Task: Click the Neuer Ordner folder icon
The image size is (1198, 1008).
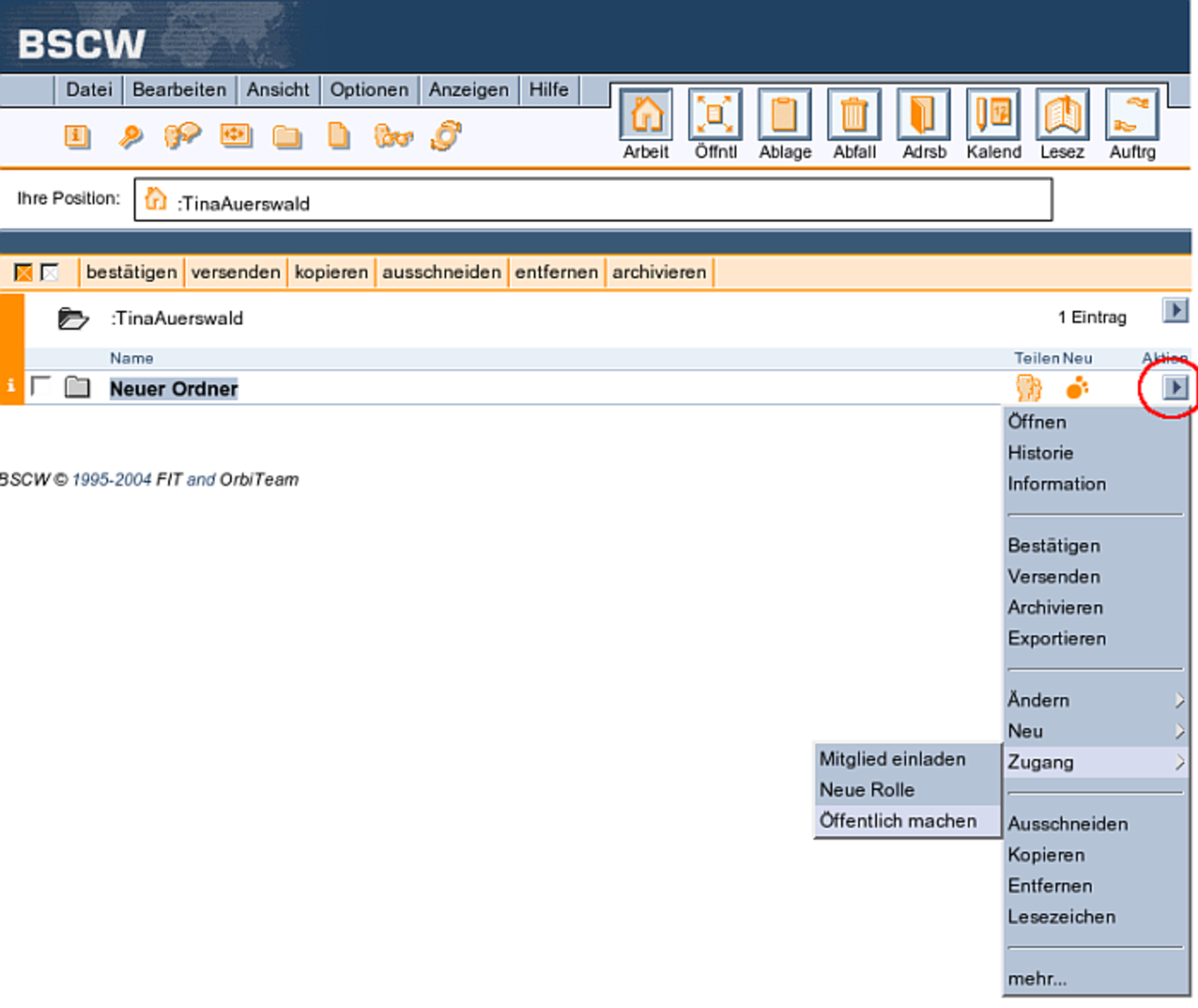Action: (77, 387)
